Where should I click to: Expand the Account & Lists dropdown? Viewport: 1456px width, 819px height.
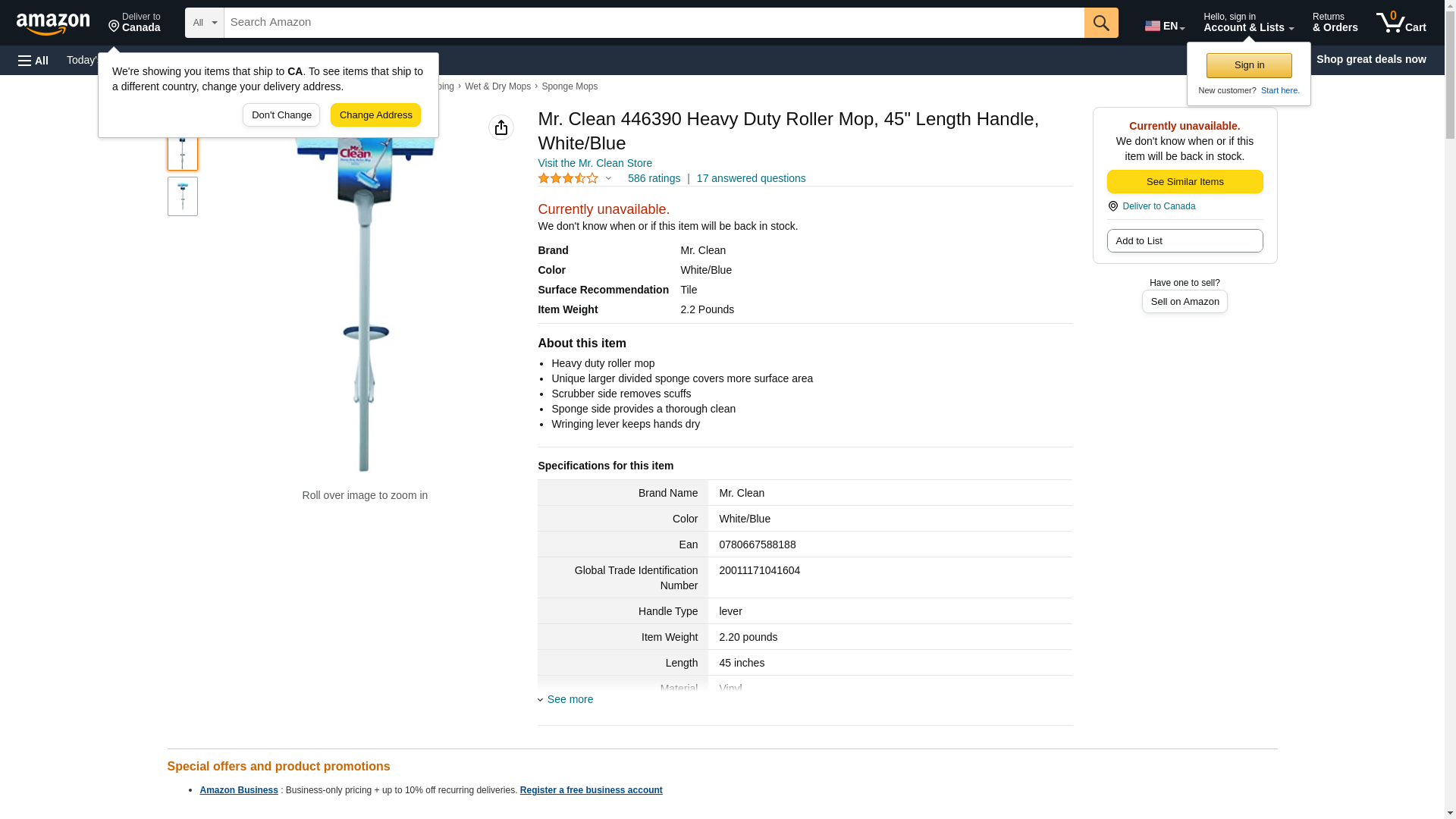(1247, 23)
